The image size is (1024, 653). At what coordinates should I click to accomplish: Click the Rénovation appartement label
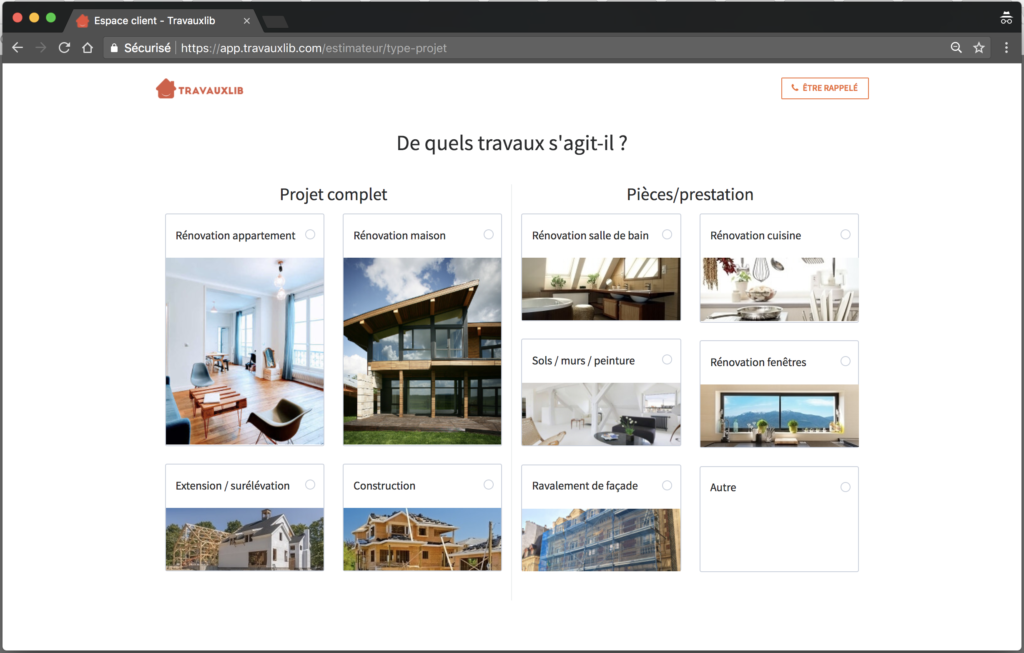235,236
